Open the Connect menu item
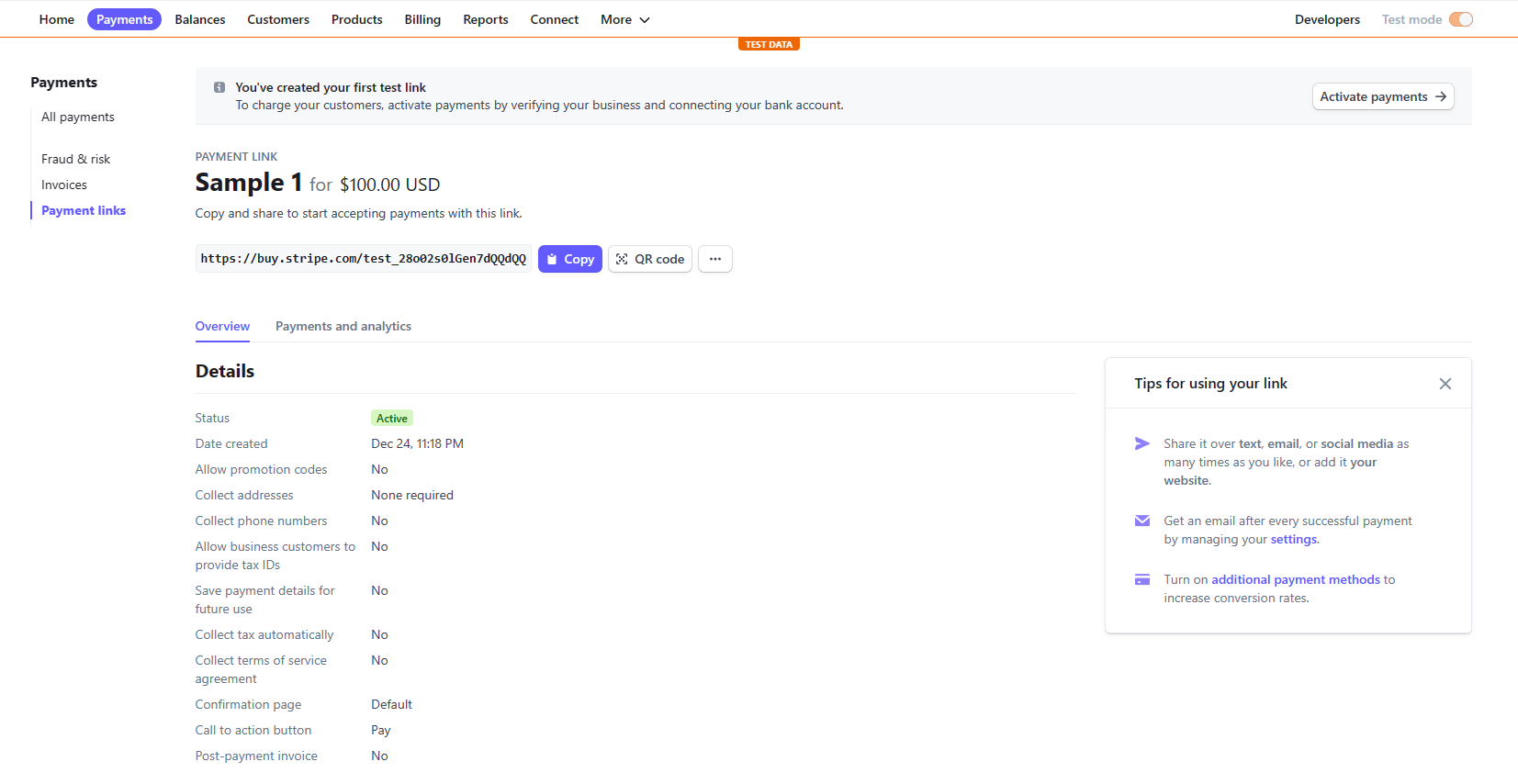 tap(555, 19)
